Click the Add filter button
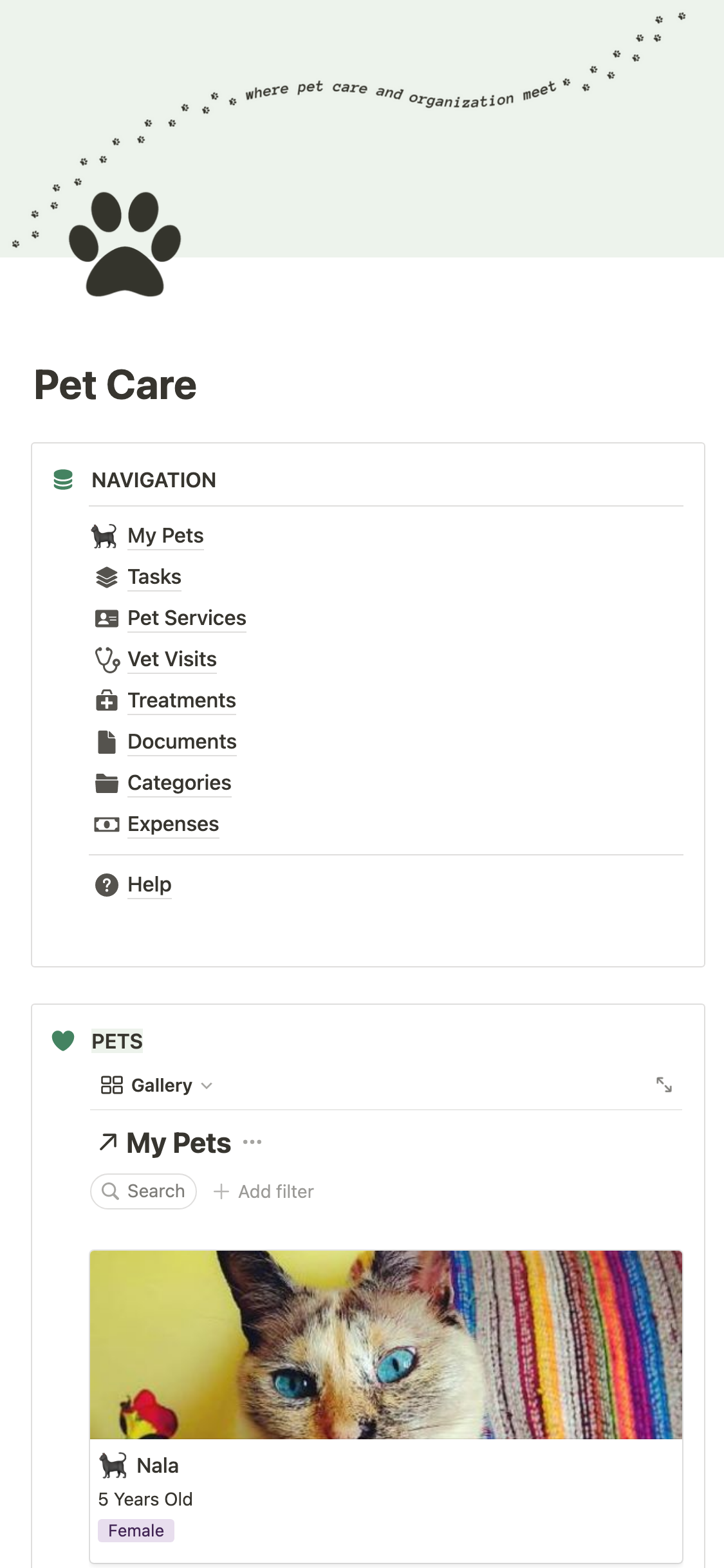724x1568 pixels. coord(264,1191)
